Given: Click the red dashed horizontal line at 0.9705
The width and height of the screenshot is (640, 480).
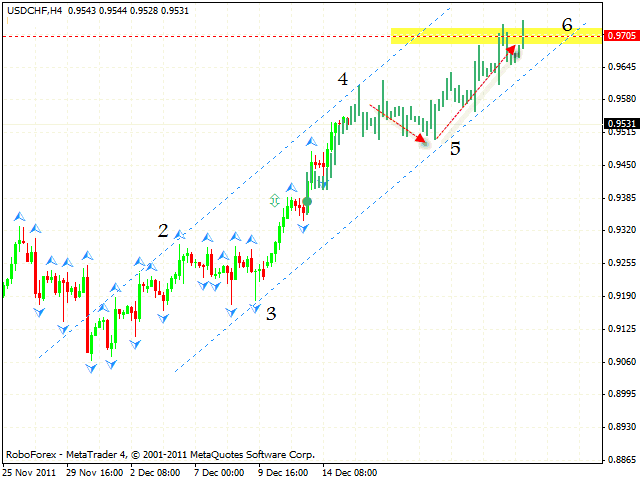Looking at the screenshot, I should pyautogui.click(x=200, y=36).
